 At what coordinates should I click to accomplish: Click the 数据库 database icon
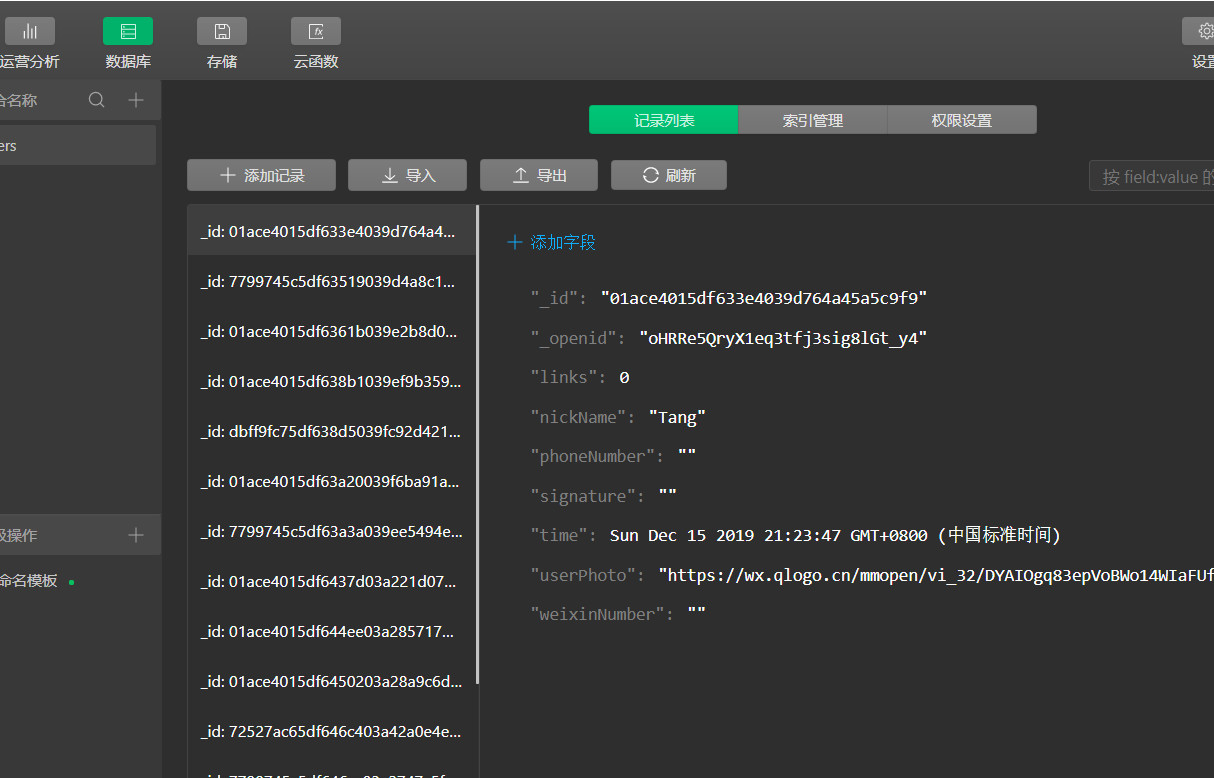tap(128, 32)
